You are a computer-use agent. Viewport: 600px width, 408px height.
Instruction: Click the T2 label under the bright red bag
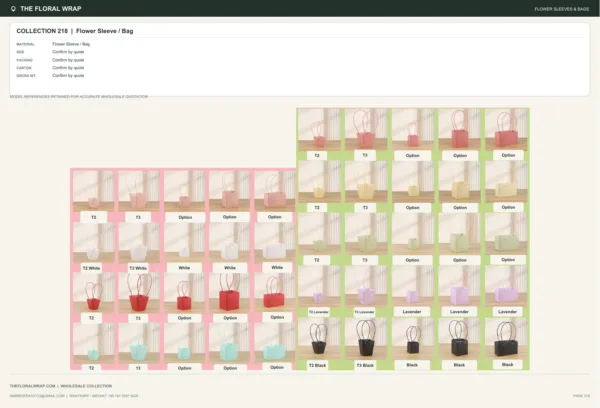[x=91, y=318]
